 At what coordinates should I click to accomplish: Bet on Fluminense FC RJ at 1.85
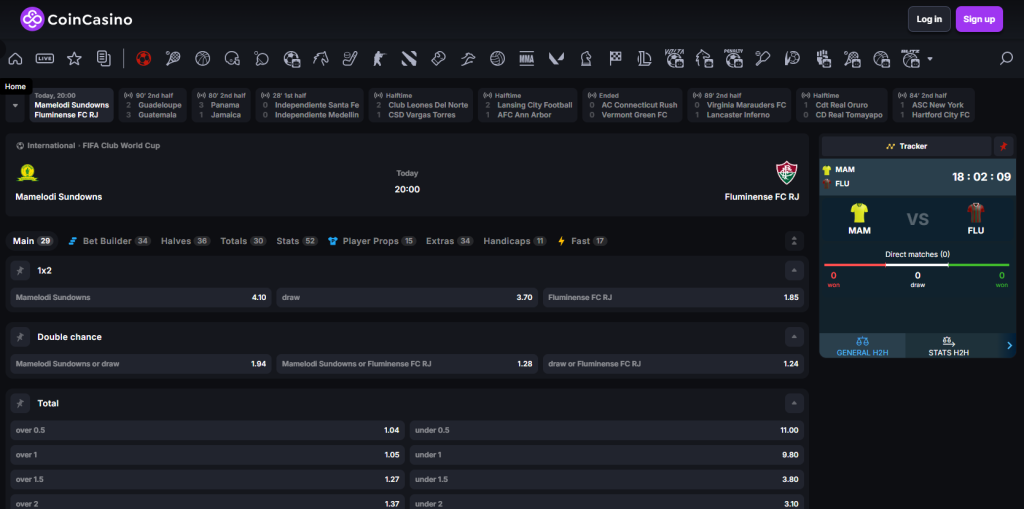click(x=673, y=297)
